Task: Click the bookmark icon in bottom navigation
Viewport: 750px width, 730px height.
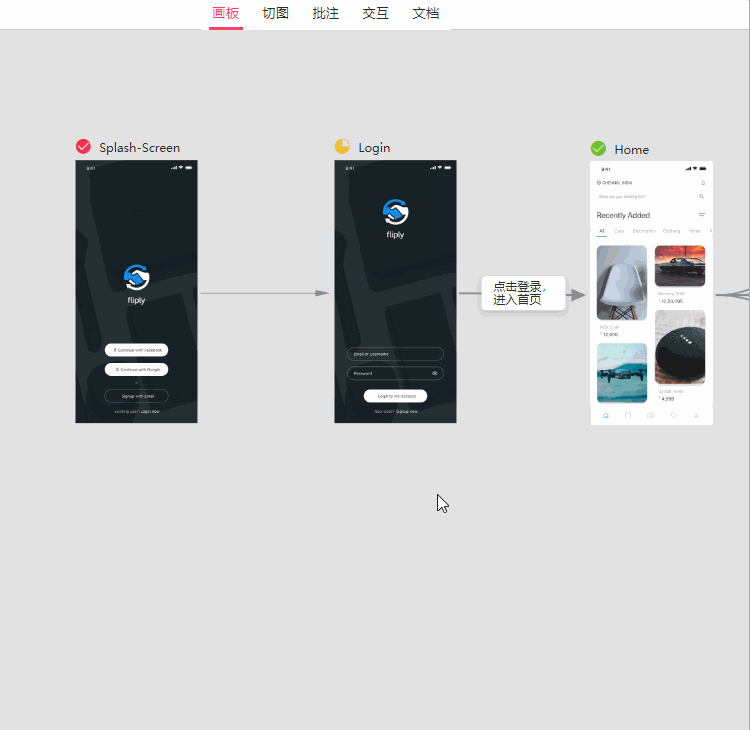Action: 628,416
